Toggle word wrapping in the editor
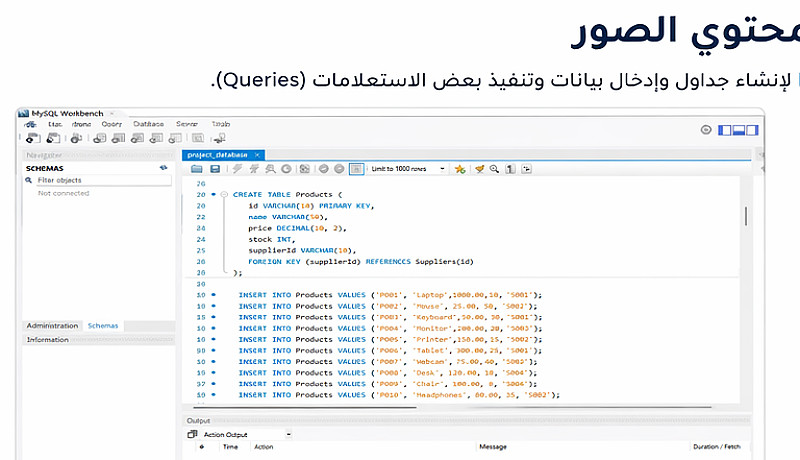The width and height of the screenshot is (800, 460). [527, 169]
